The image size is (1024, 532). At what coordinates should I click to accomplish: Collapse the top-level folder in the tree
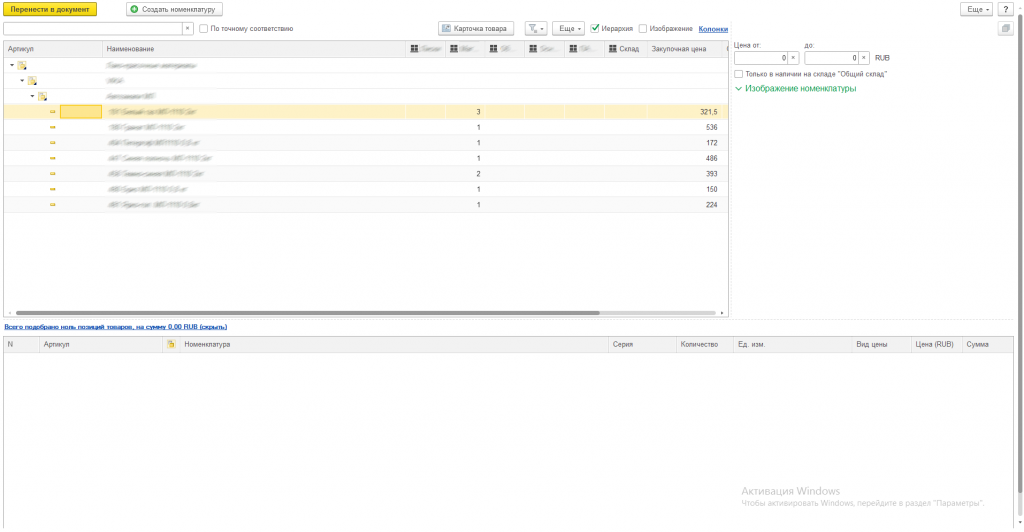coord(12,65)
